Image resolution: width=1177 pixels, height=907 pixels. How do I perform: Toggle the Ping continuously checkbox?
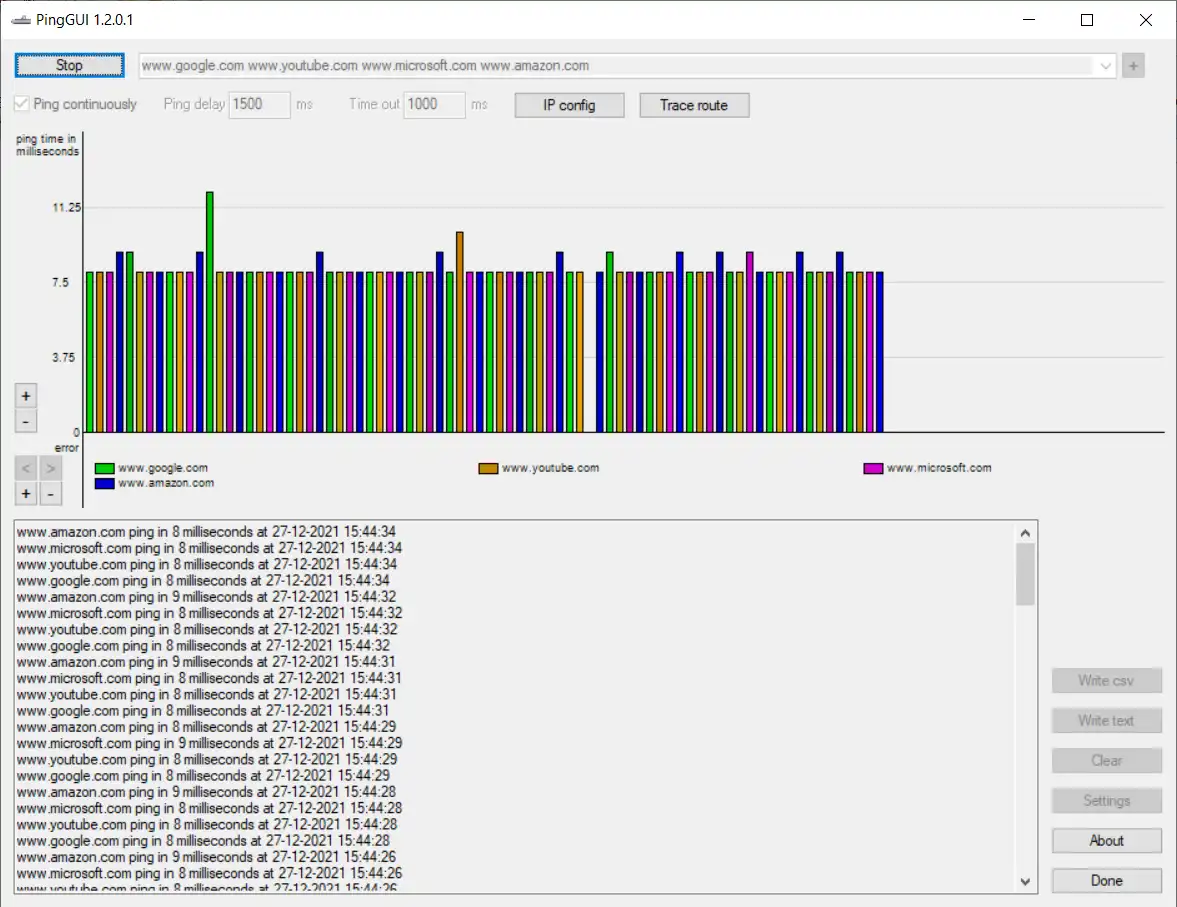click(x=22, y=104)
